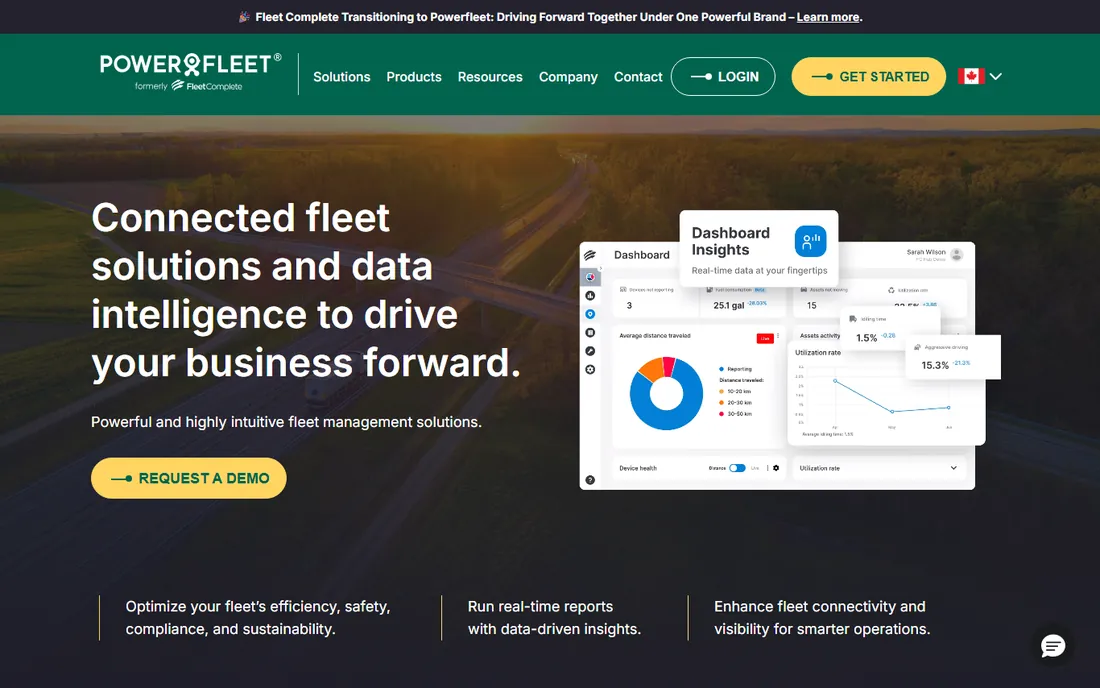Click the GET STARTED button
The height and width of the screenshot is (688, 1100).
pyautogui.click(x=868, y=76)
